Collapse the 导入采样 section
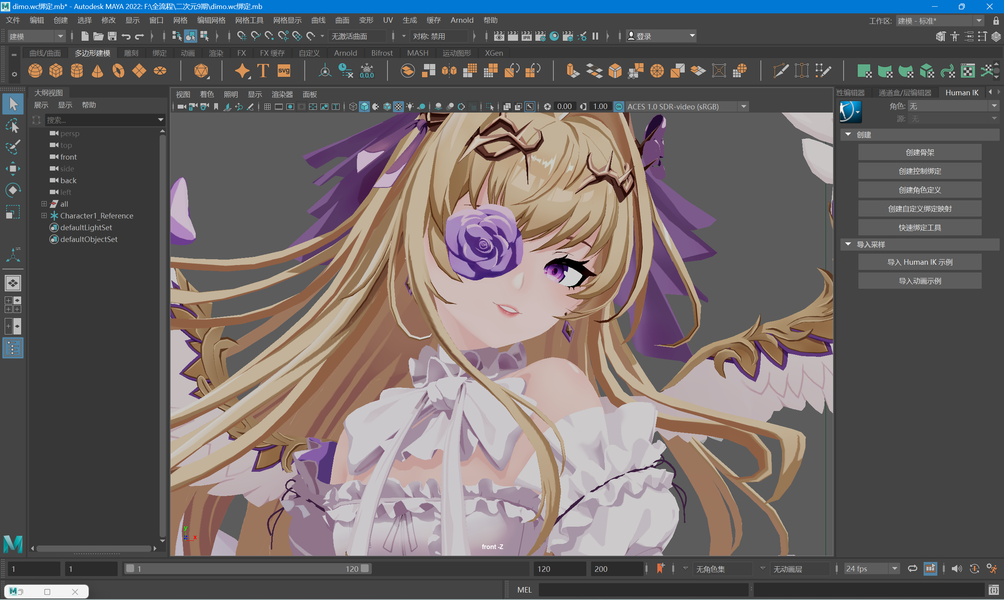 click(x=848, y=245)
